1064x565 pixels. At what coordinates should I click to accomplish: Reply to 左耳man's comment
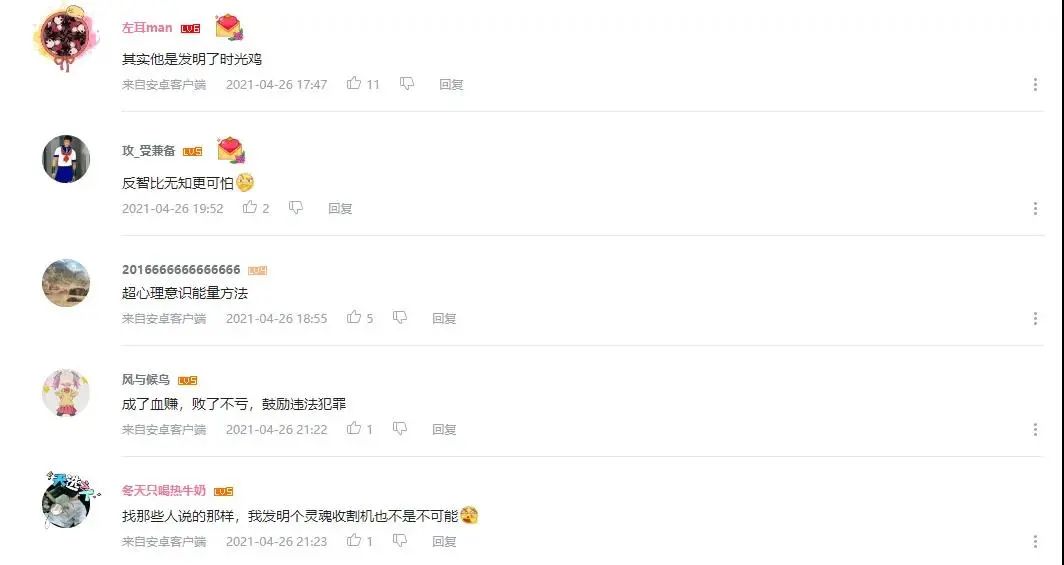pyautogui.click(x=451, y=84)
